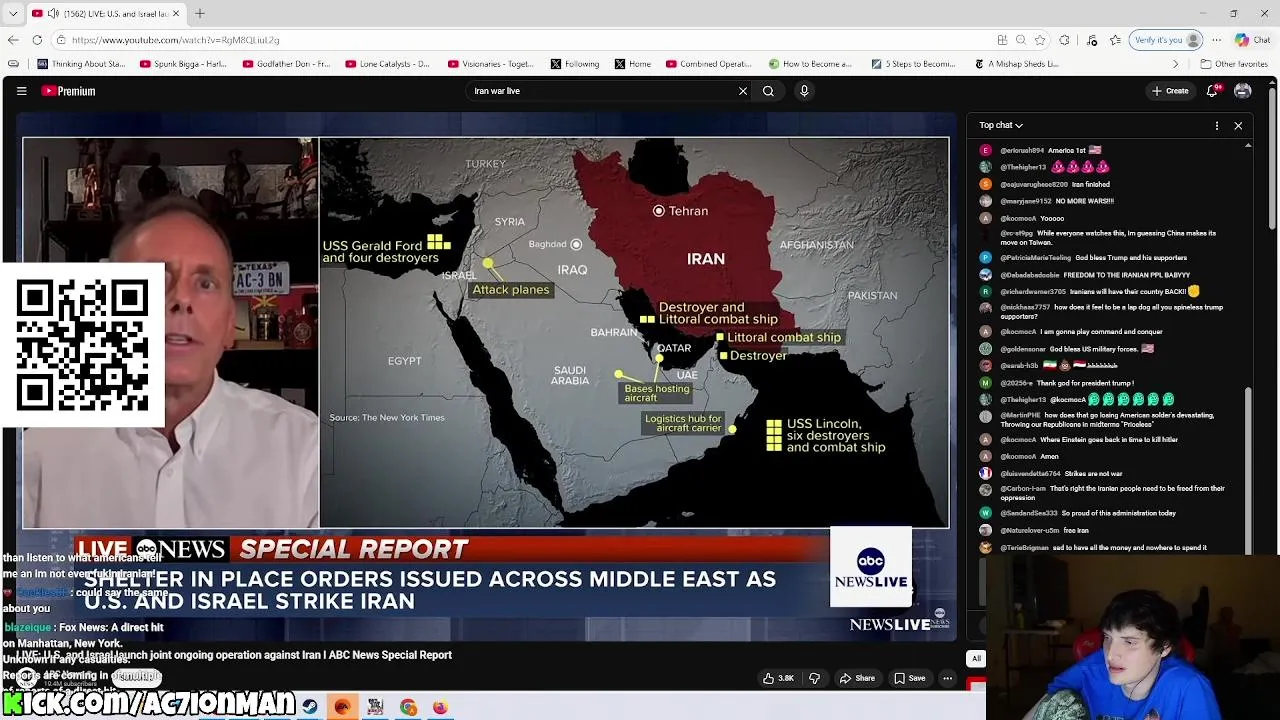
Task: Open the orange EA app taskbar icon
Action: tap(342, 707)
